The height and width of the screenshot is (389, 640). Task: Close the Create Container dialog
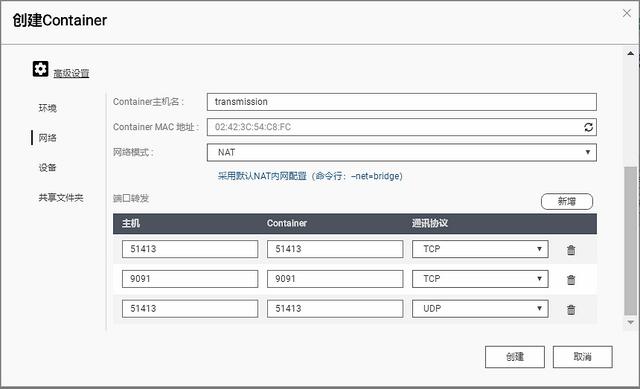(x=627, y=13)
